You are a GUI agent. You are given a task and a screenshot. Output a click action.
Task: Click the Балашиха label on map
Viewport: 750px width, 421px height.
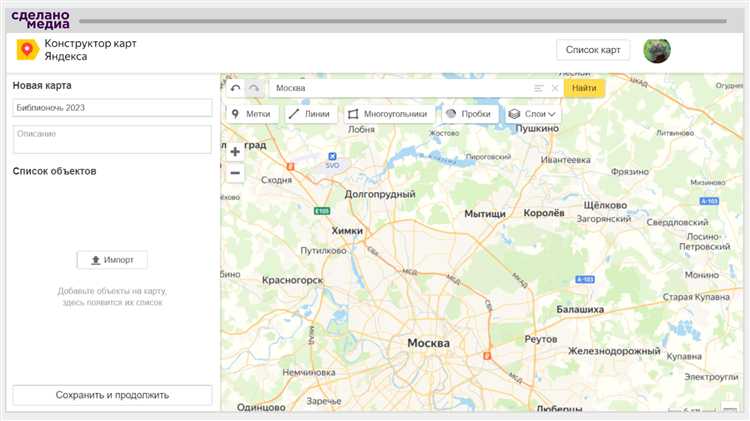tap(580, 310)
